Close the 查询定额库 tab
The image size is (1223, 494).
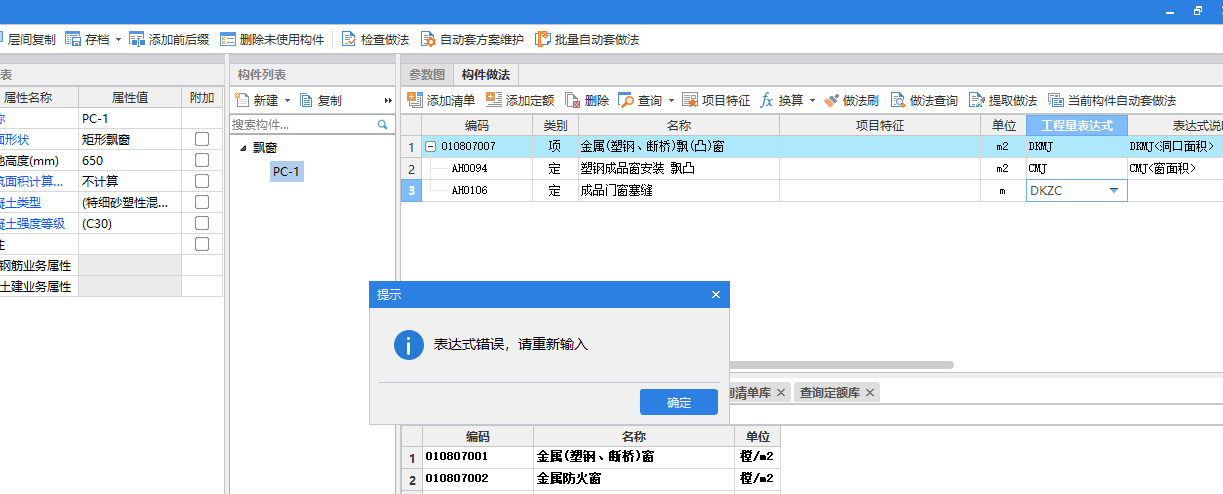pyautogui.click(x=870, y=392)
